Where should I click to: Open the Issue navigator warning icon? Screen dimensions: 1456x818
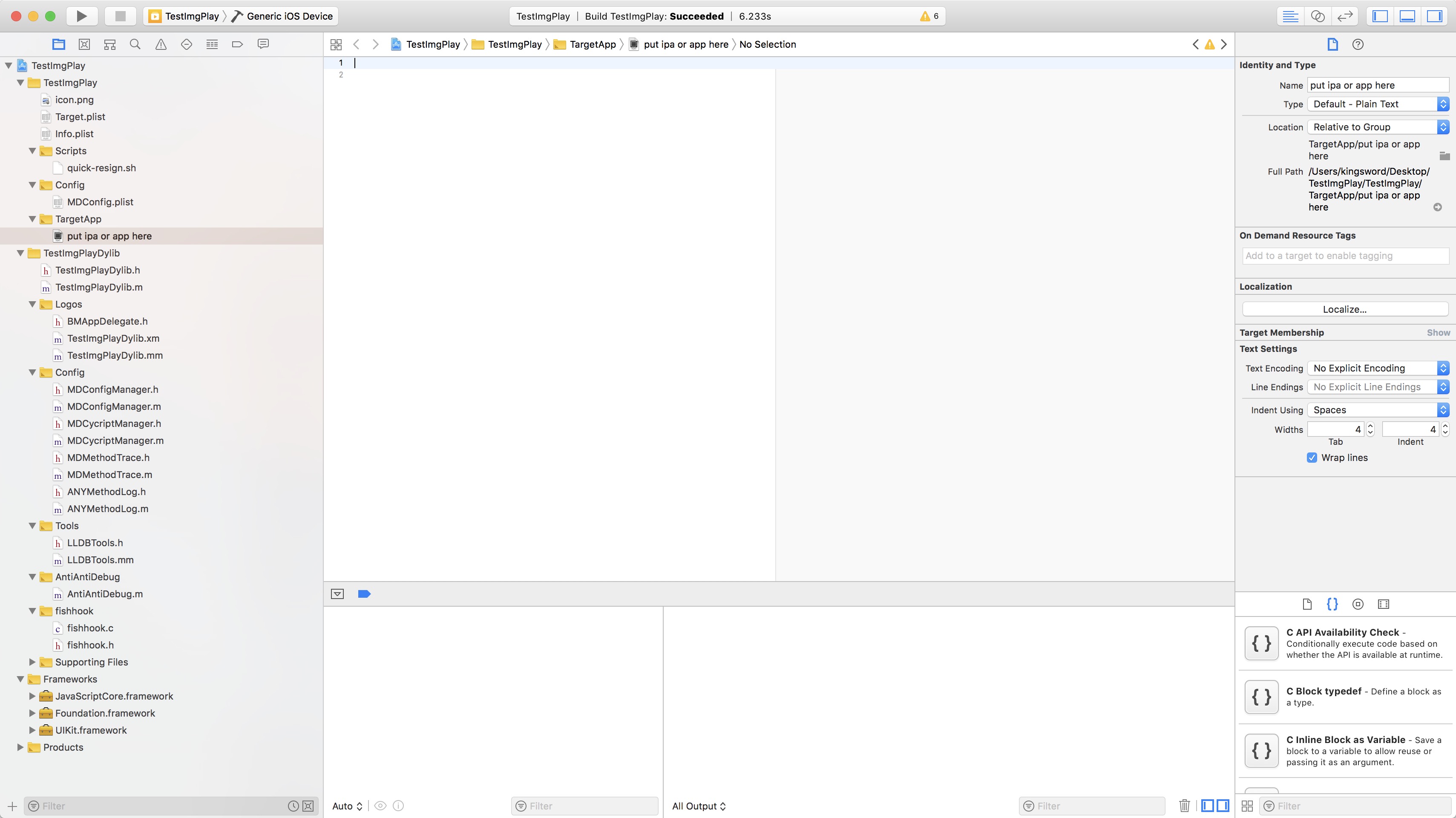[x=161, y=44]
